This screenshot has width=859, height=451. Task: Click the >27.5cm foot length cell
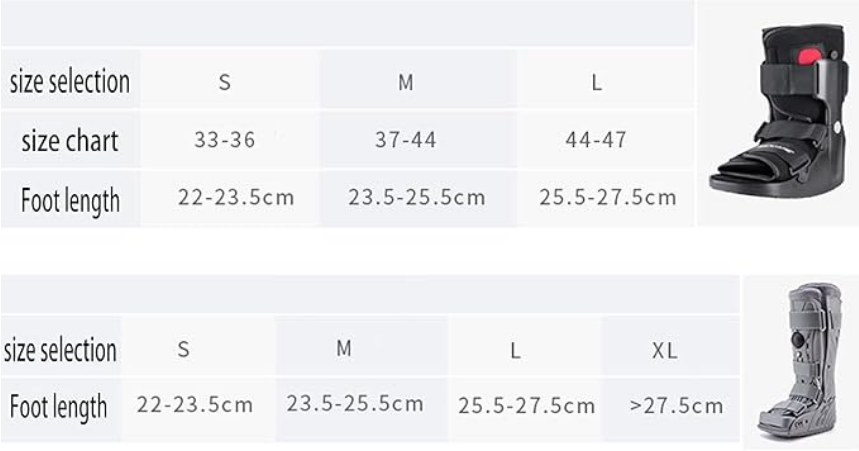coord(677,406)
